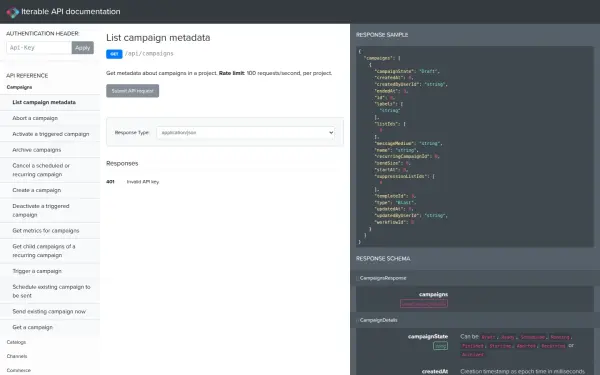Open Send existing campaign now

50,311
